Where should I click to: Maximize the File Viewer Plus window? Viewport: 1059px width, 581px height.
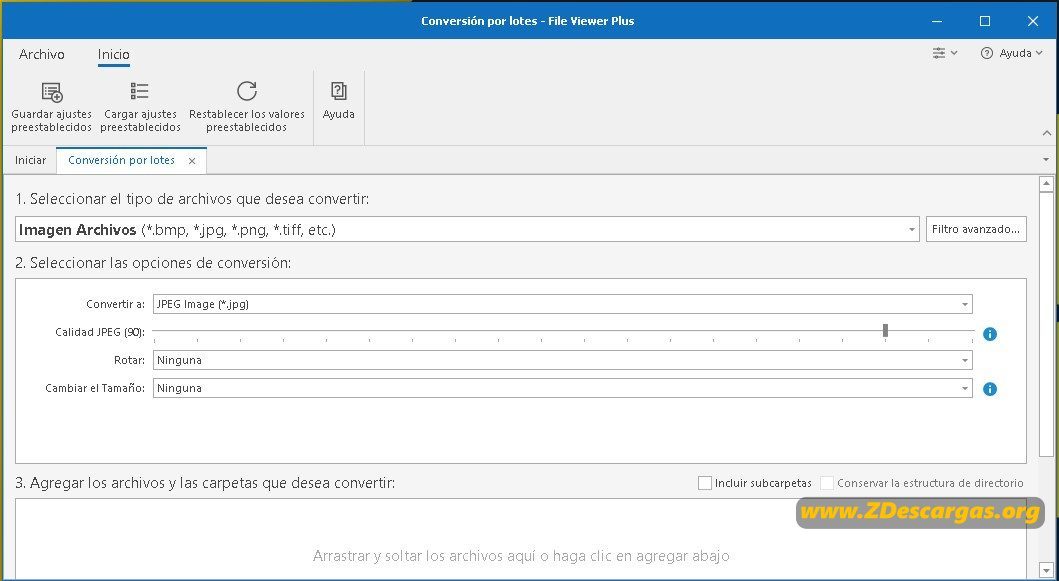coord(985,21)
